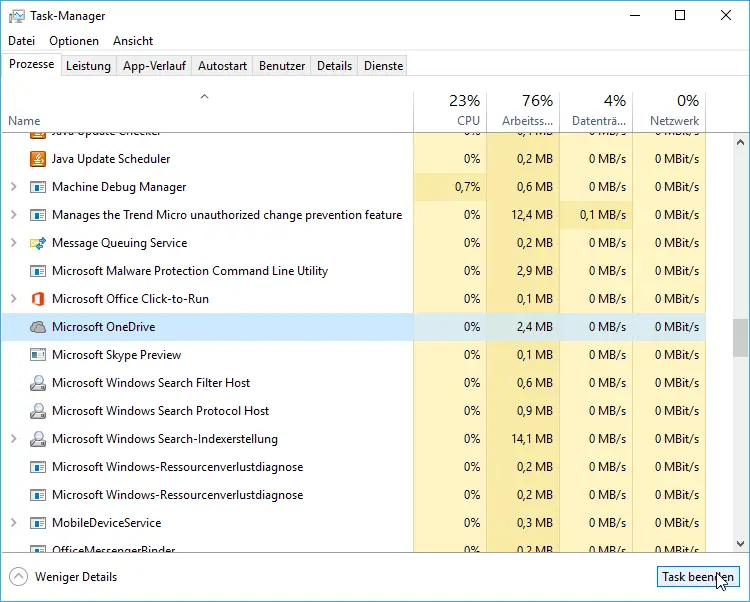Click the 0,7% CPU value
The height and width of the screenshot is (602, 750).
coord(467,187)
